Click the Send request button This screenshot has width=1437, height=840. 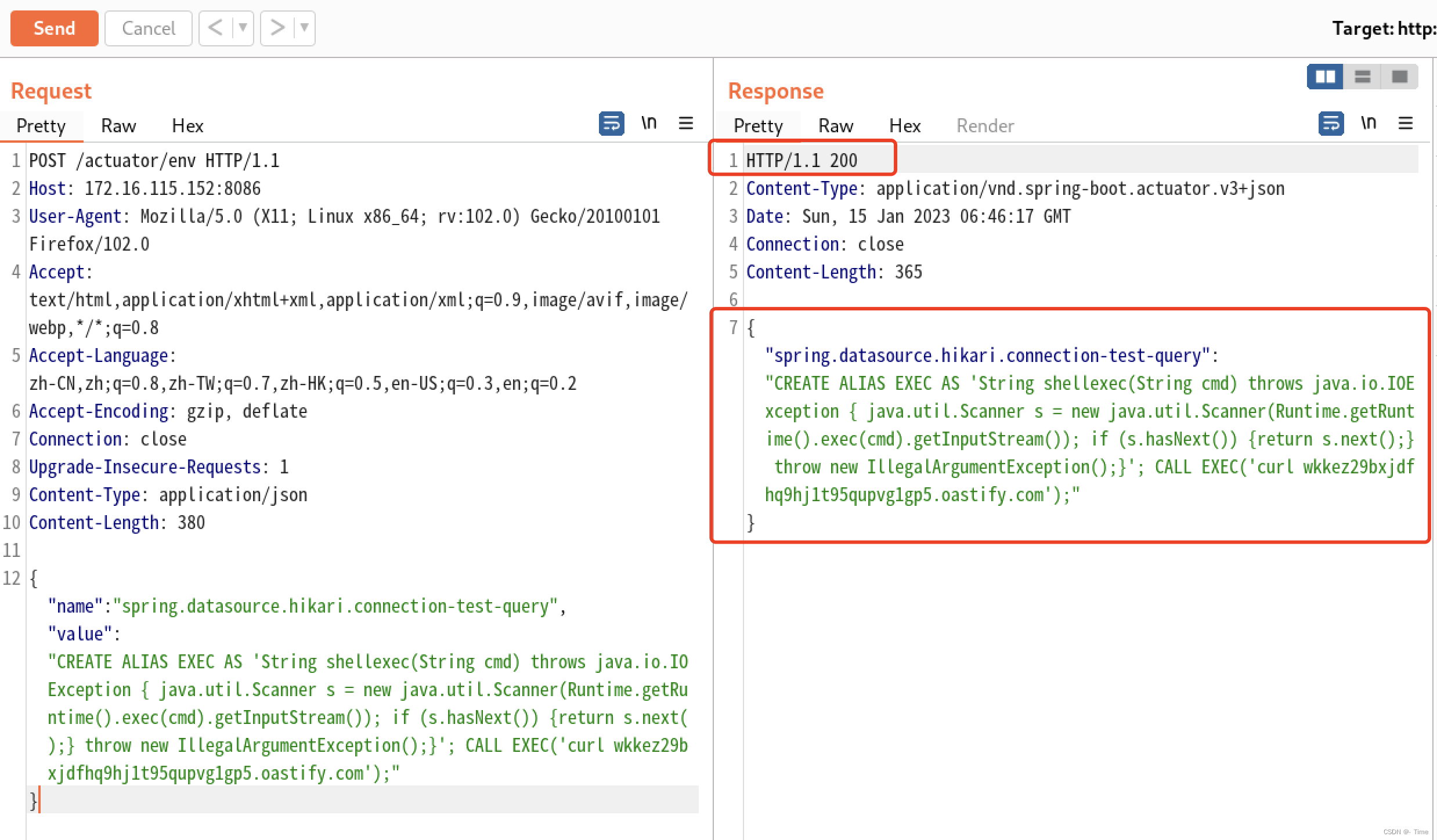(54, 28)
